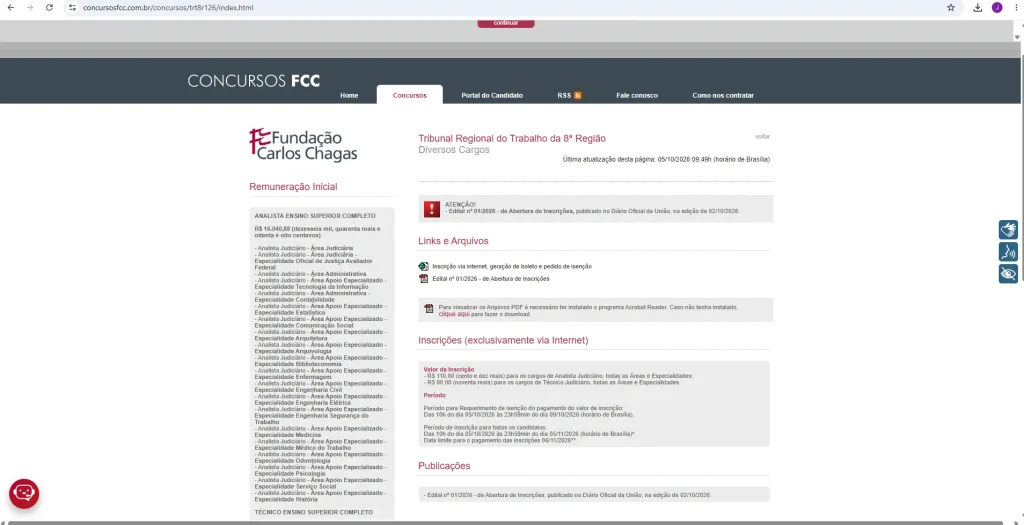Open Fale conosco menu item
The height and width of the screenshot is (525, 1024).
(637, 95)
